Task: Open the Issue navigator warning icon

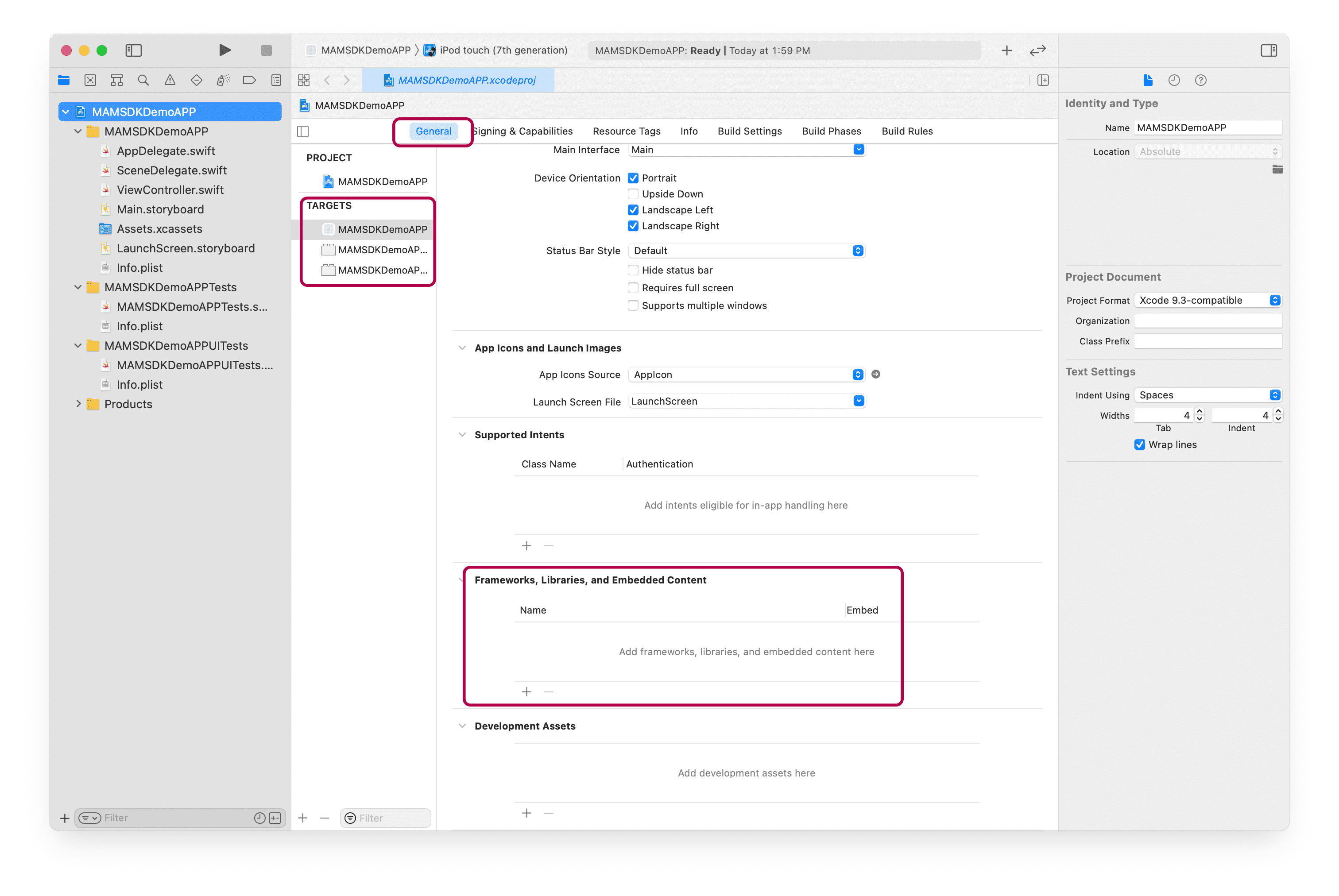Action: 170,81
